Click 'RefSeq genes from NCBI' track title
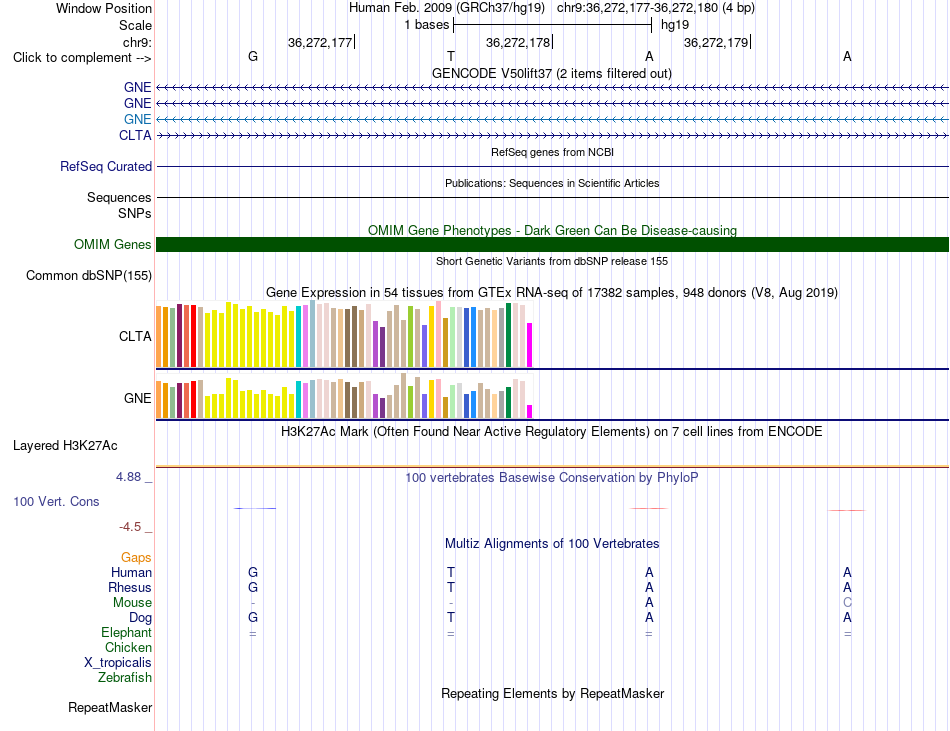950x731 pixels. coord(552,152)
